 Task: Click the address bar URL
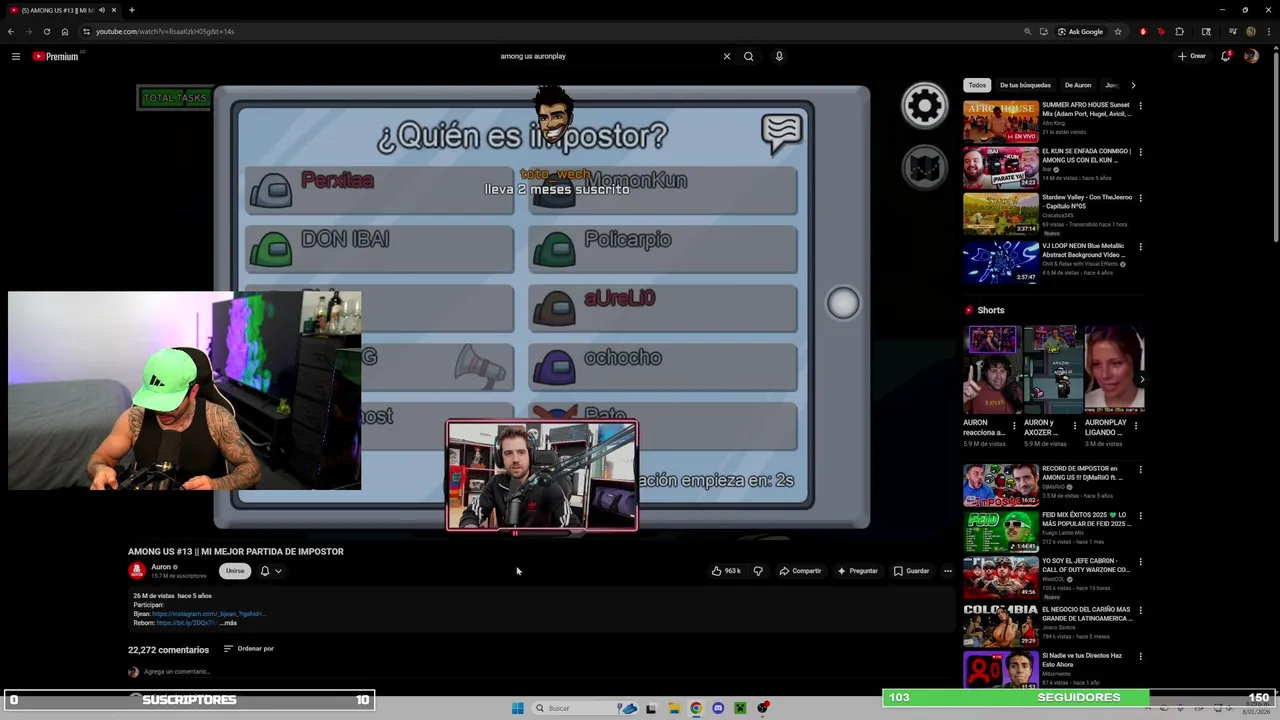165,31
